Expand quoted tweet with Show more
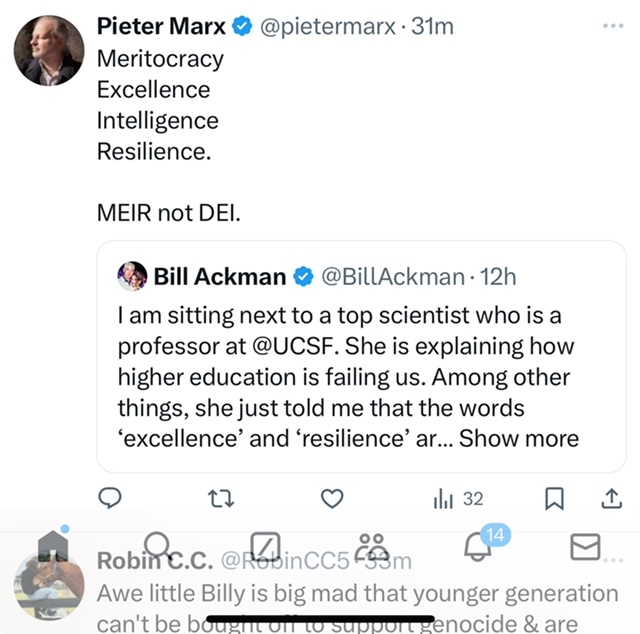640x634 pixels. [519, 438]
